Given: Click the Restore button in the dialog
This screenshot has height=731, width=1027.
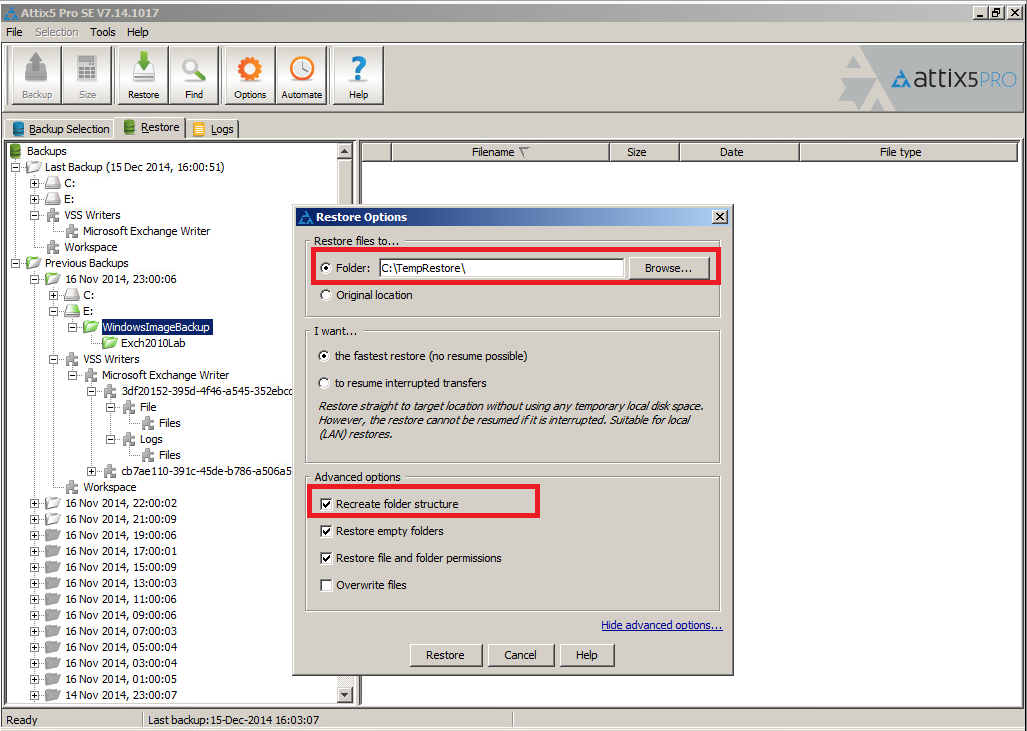Looking at the screenshot, I should [x=445, y=655].
